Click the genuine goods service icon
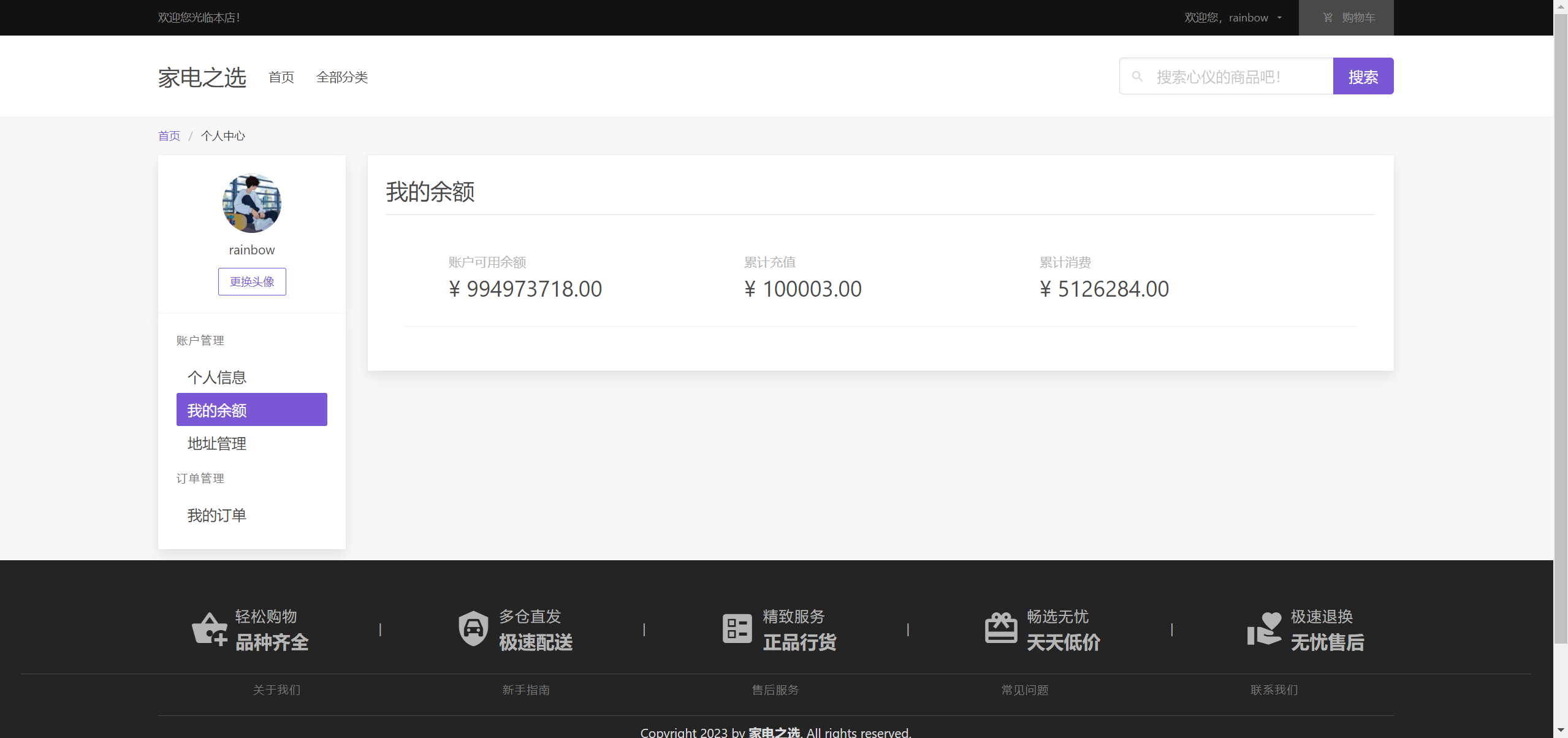This screenshot has width=1568, height=738. point(737,628)
